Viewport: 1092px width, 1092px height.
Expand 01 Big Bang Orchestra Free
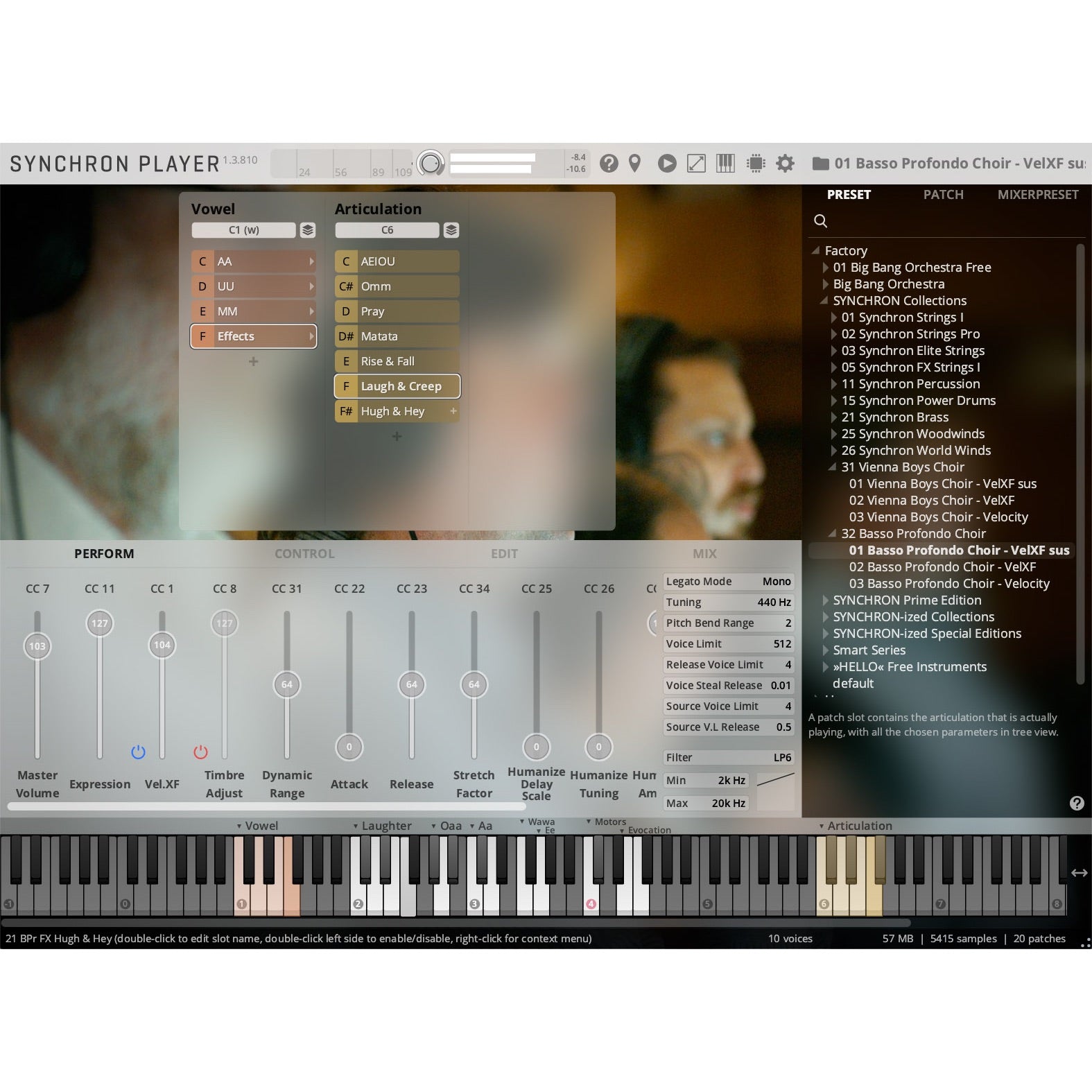coord(826,267)
